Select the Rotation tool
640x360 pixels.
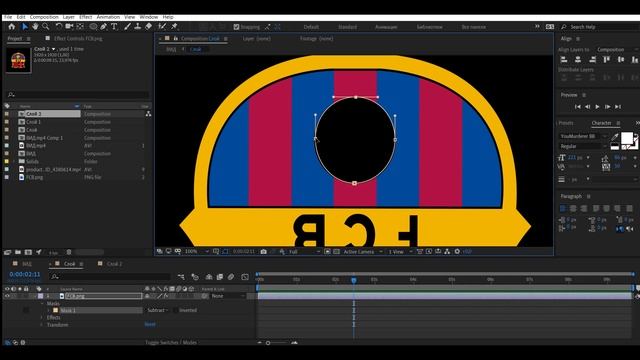click(58, 27)
